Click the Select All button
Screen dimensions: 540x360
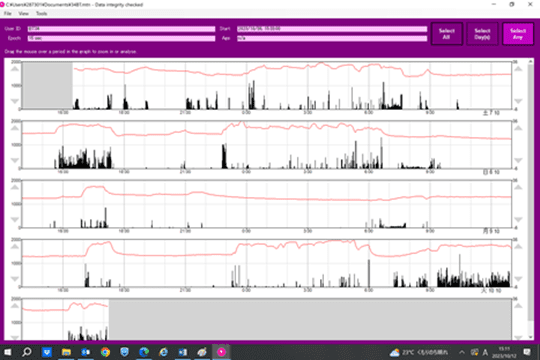click(x=447, y=34)
